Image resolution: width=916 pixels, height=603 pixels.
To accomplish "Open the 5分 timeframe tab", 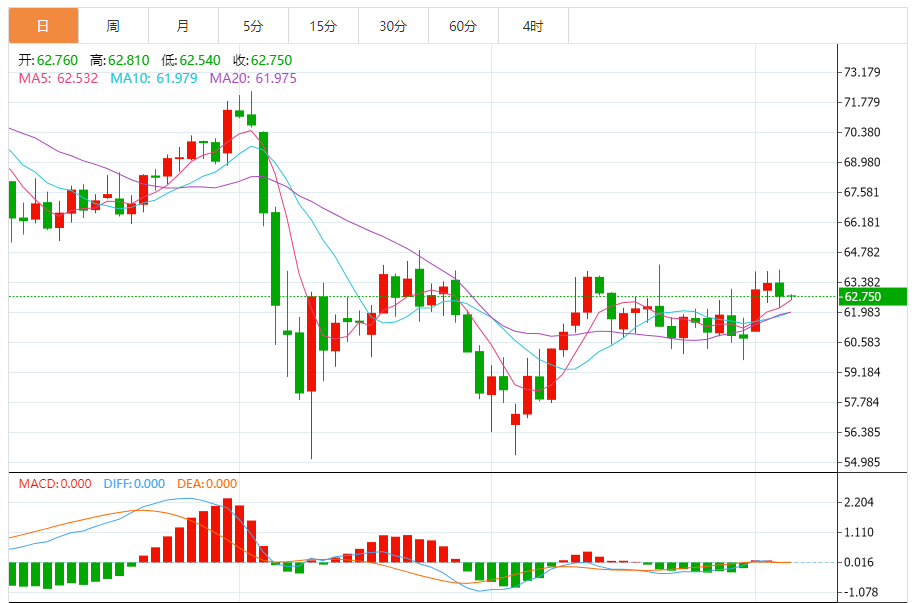I will coord(254,26).
